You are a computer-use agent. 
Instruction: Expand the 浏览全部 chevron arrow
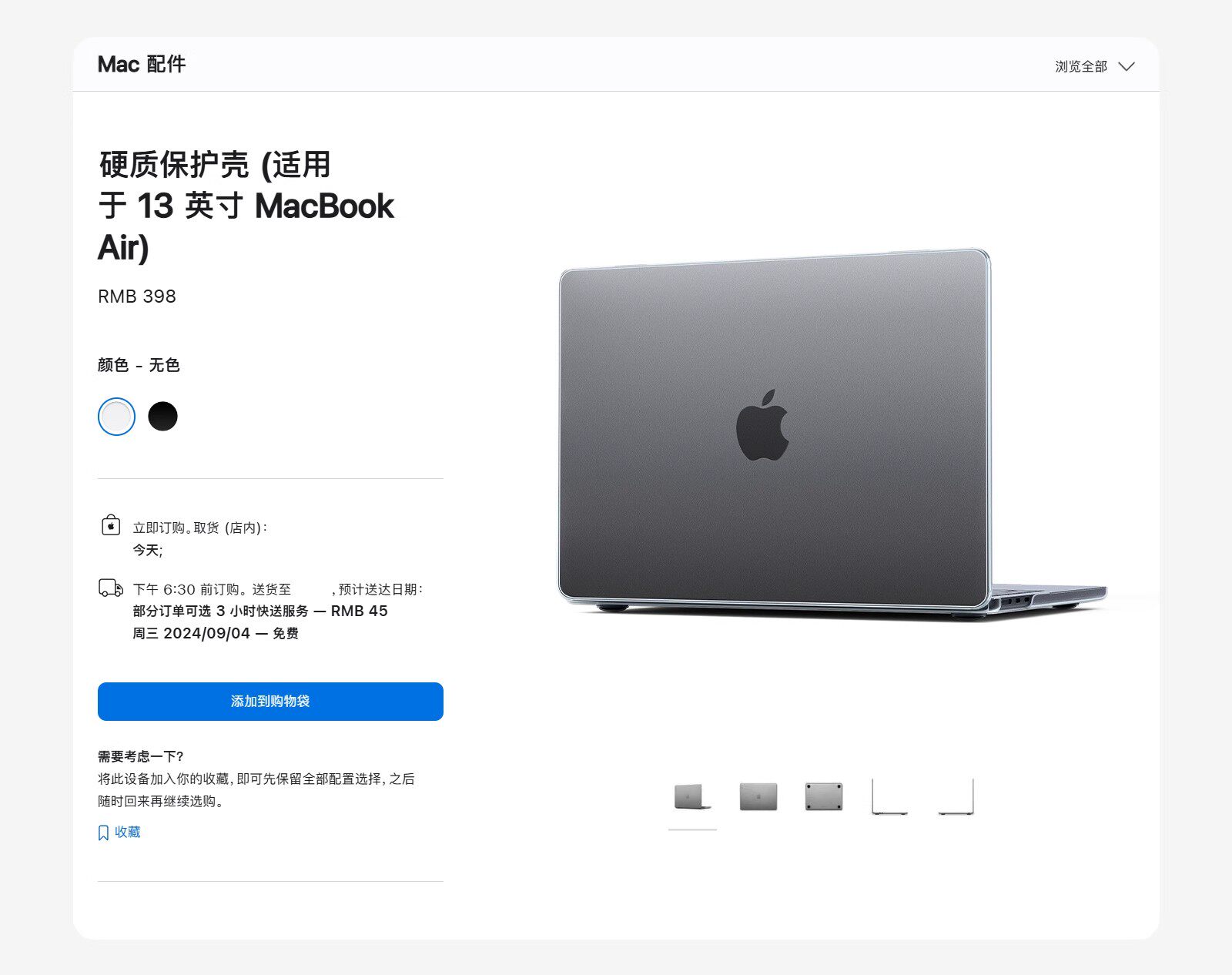tap(1127, 66)
